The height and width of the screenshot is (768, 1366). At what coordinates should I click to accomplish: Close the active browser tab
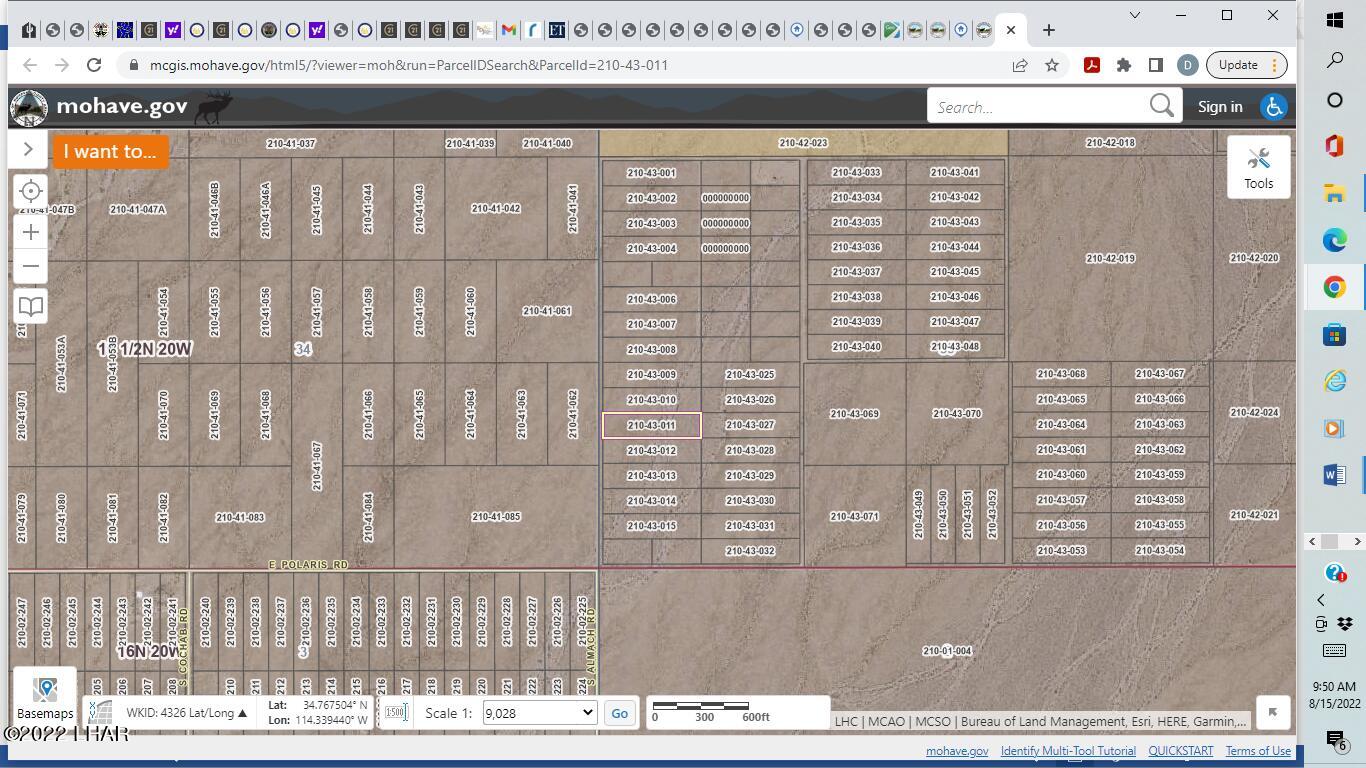tap(1011, 30)
